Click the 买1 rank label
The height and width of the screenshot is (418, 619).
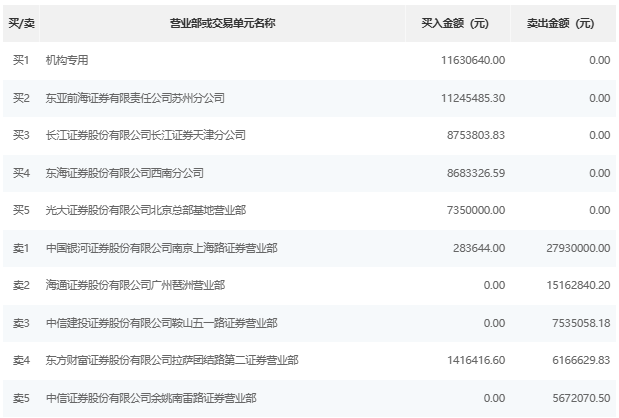click(x=21, y=60)
